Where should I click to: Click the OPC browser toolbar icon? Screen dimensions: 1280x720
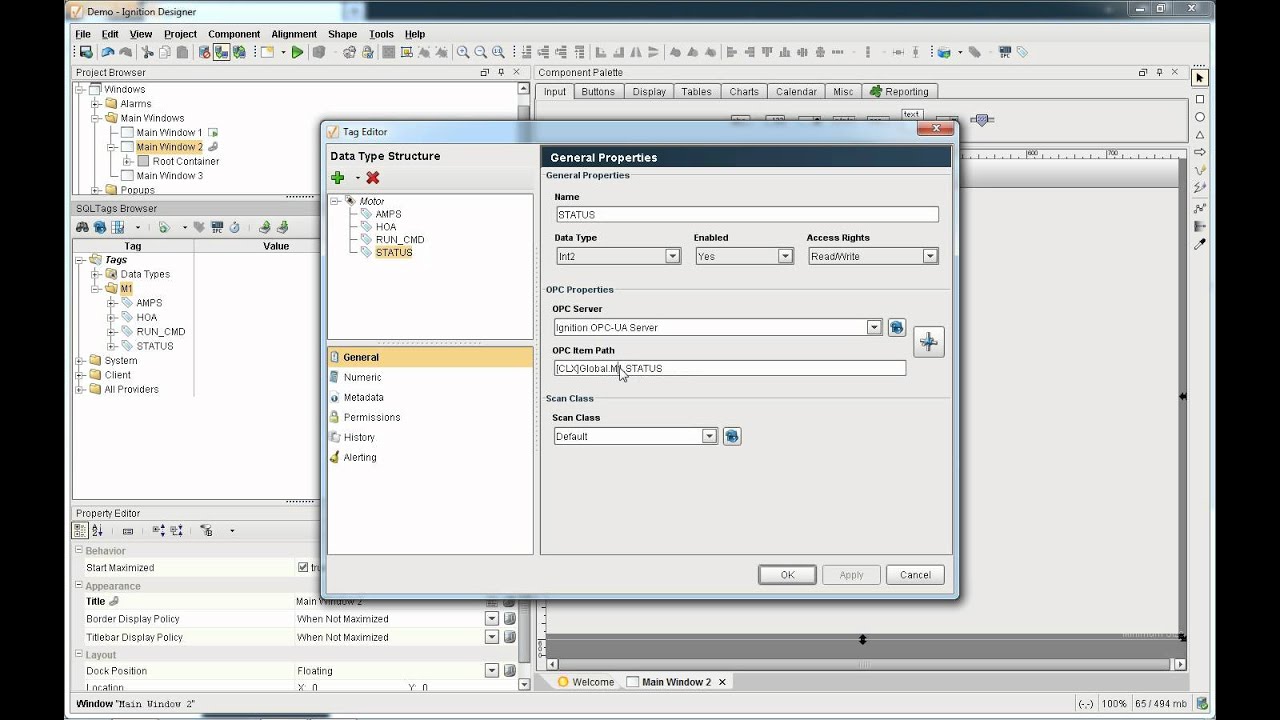coord(1005,52)
